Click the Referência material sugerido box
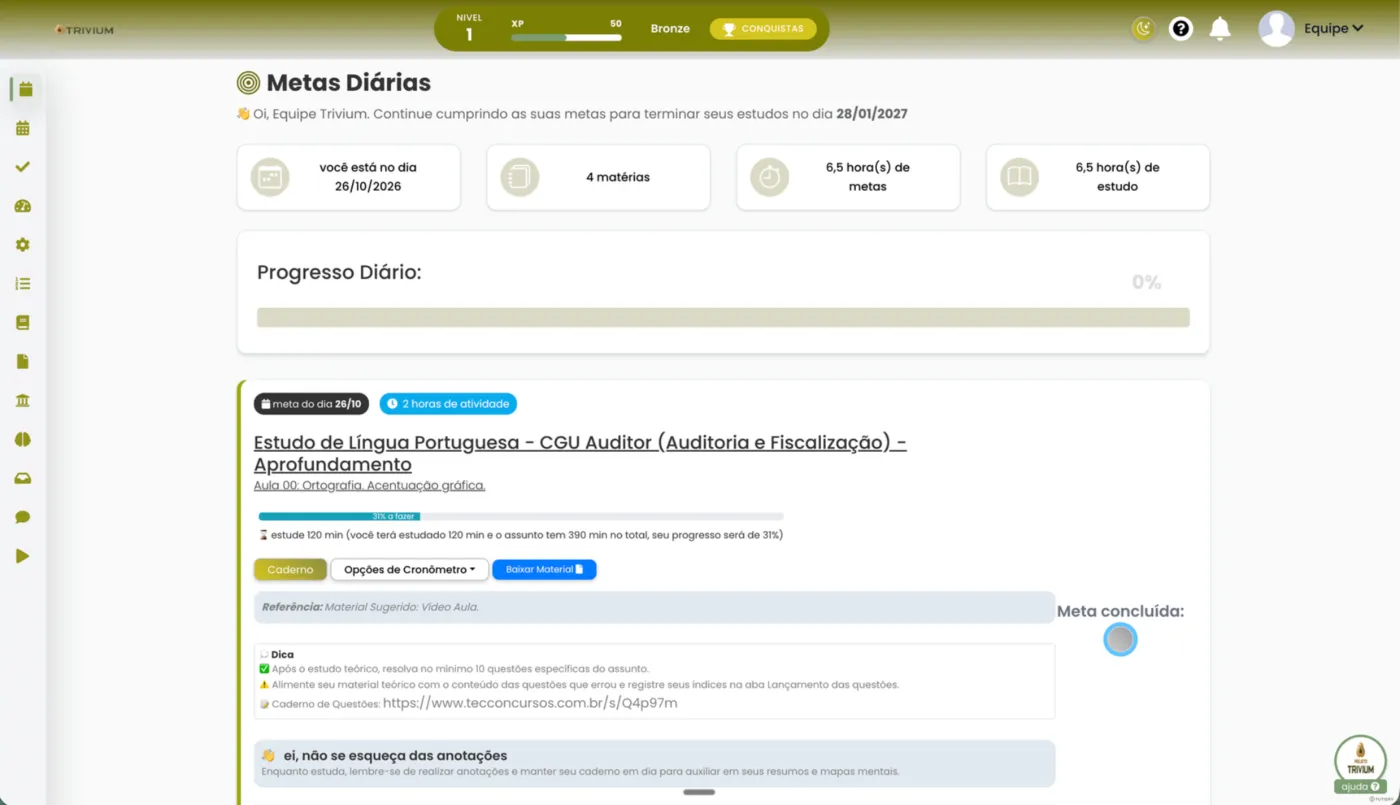Viewport: 1400px width, 805px height. click(654, 607)
